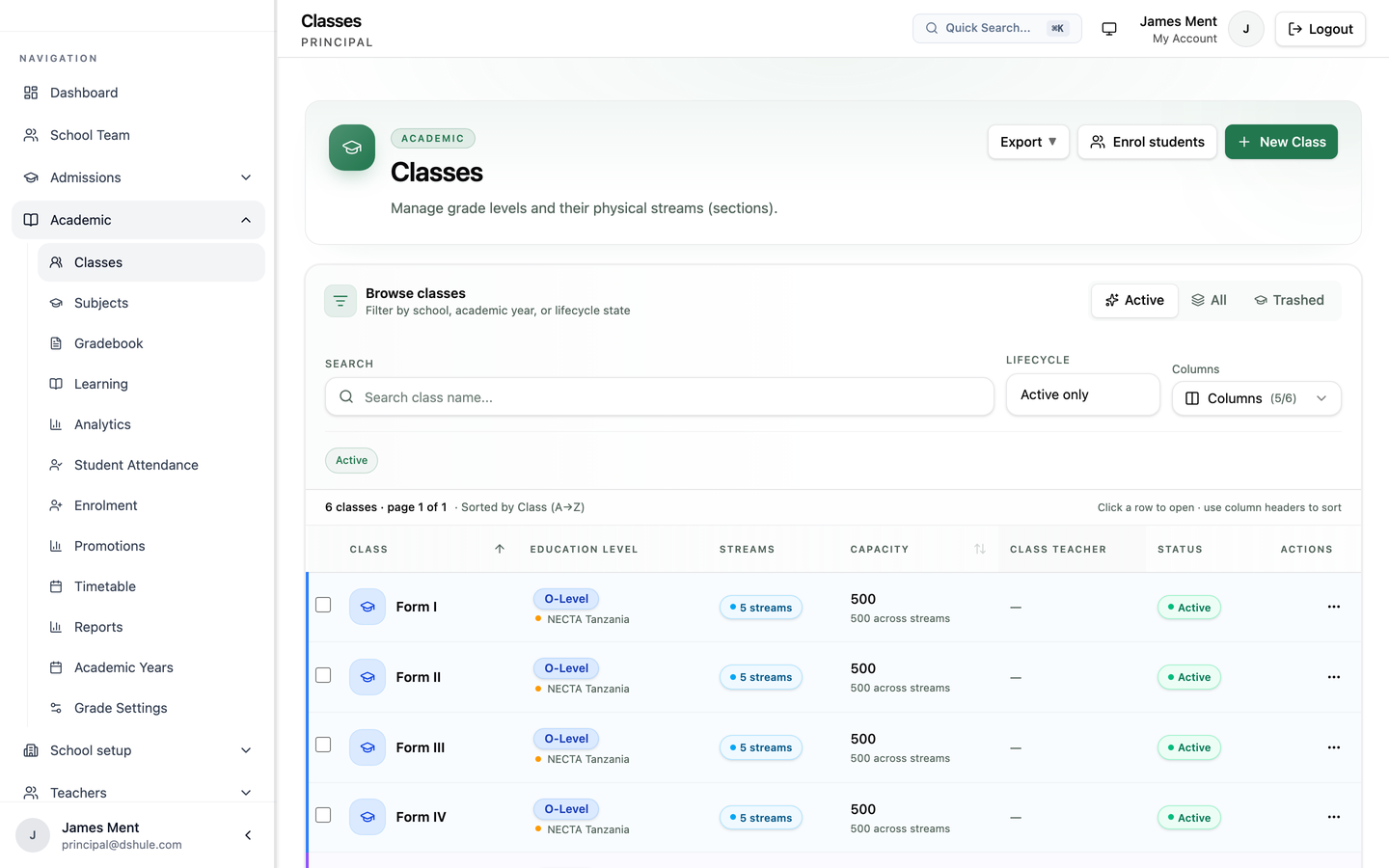Click the Reports chart icon
1389x868 pixels.
pos(56,627)
